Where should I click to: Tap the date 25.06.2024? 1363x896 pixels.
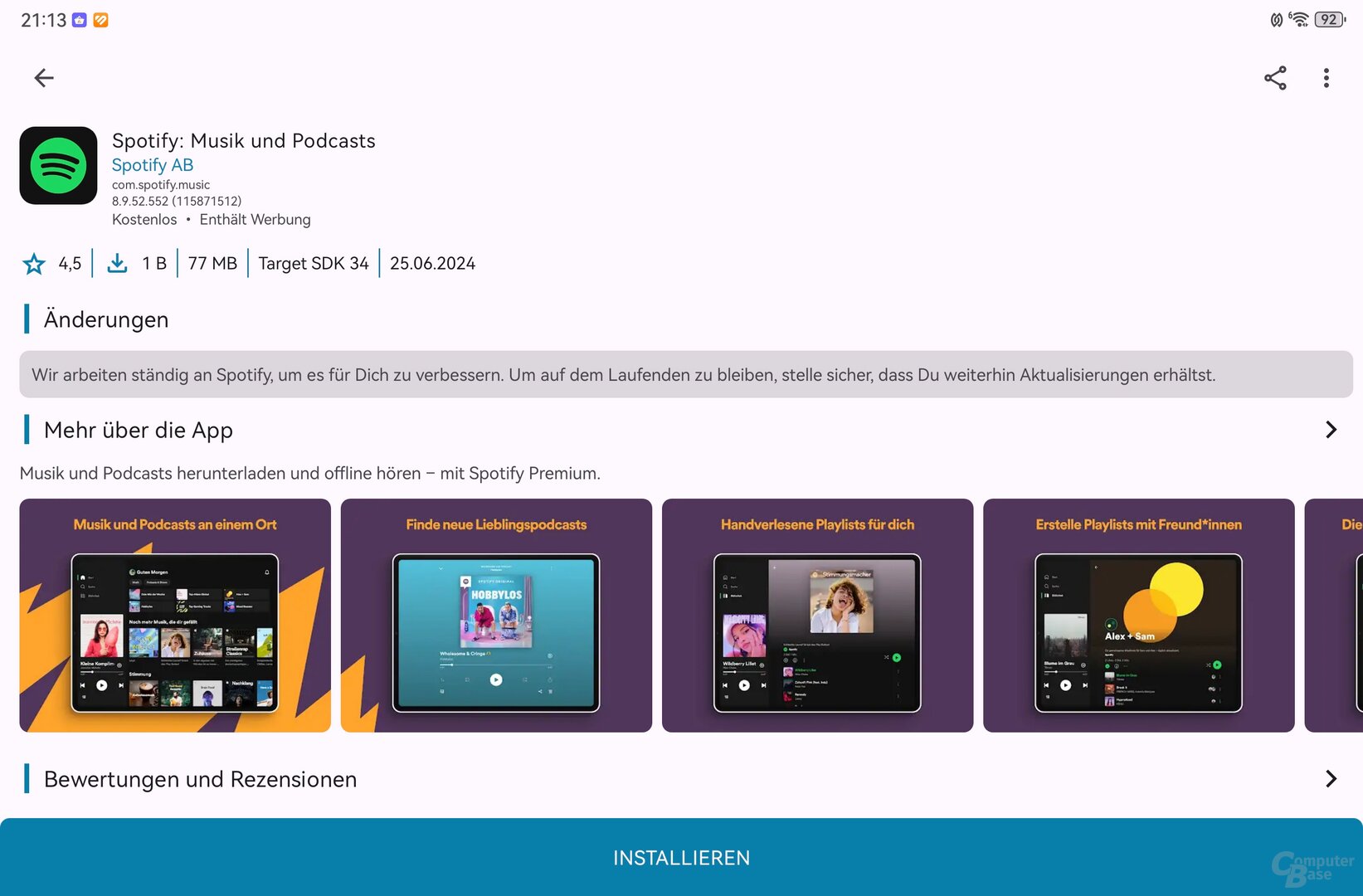tap(433, 264)
